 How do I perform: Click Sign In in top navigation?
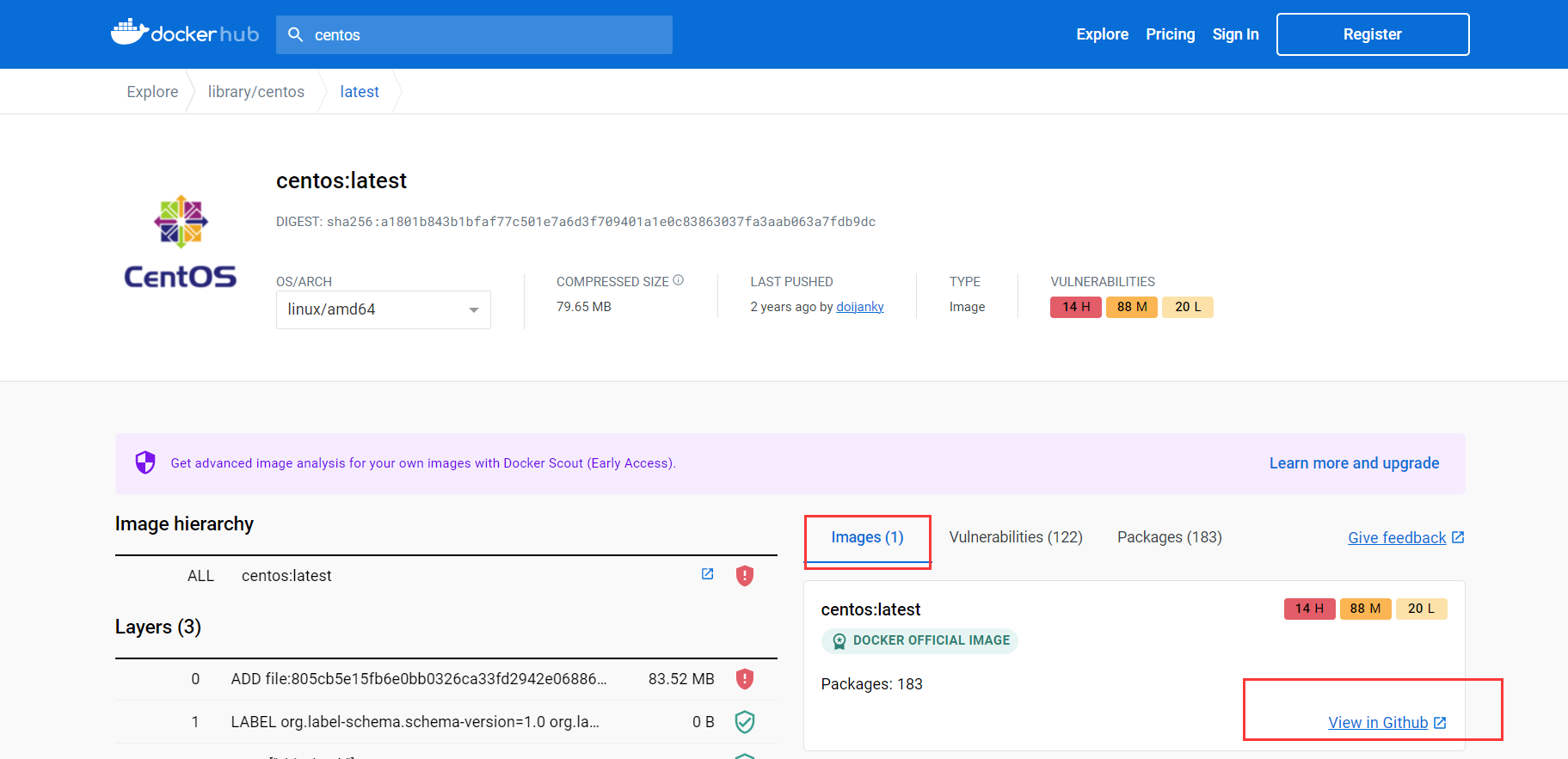[x=1235, y=34]
